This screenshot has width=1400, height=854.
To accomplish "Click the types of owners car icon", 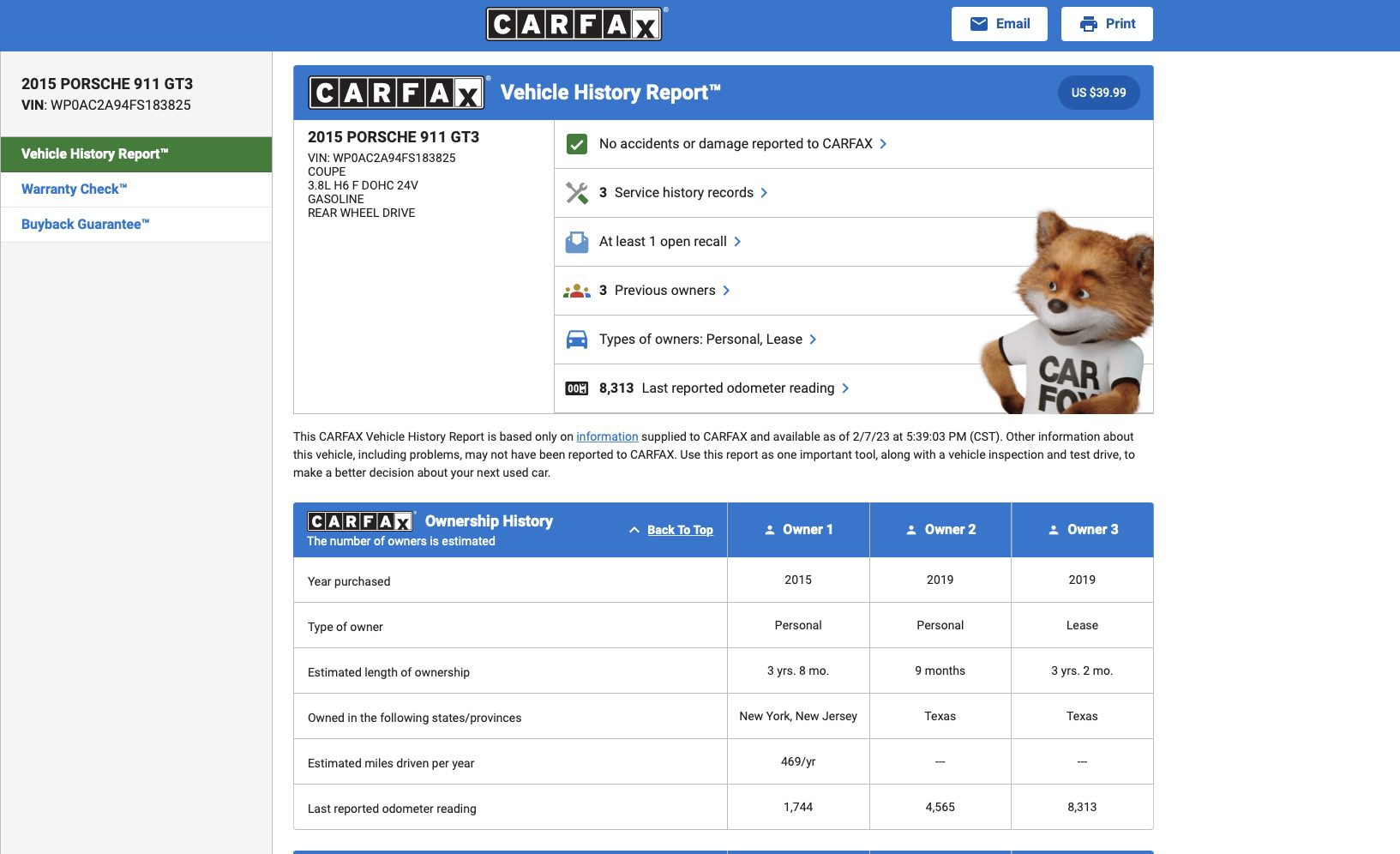I will (x=577, y=340).
